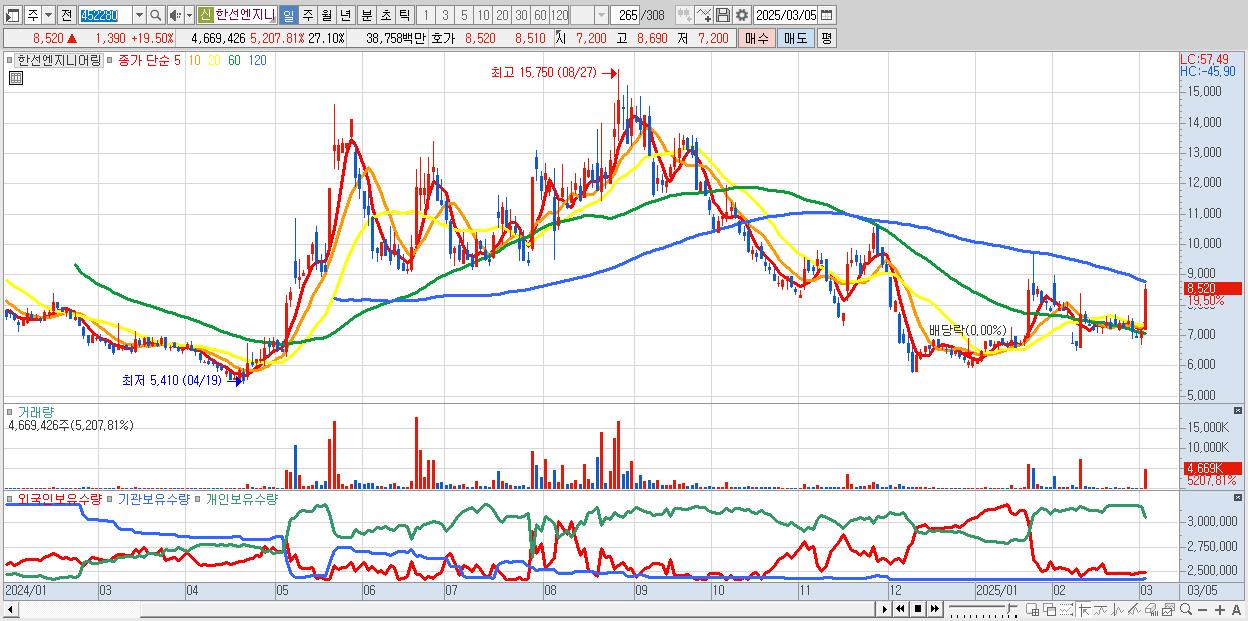Click the 주 button at top left
1248x621 pixels.
click(33, 15)
